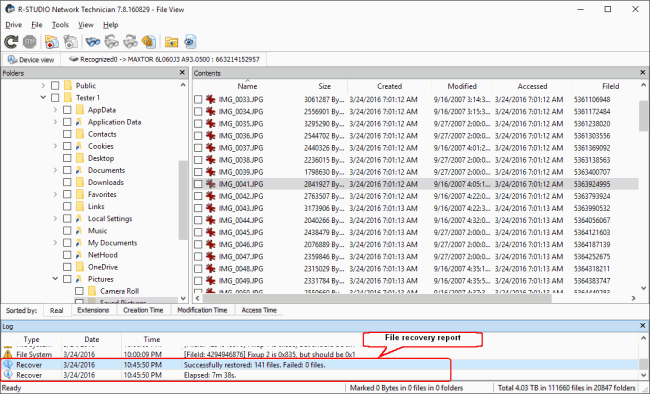
Task: Mark the IMG_0047.JPG checkbox
Action: coord(198,256)
